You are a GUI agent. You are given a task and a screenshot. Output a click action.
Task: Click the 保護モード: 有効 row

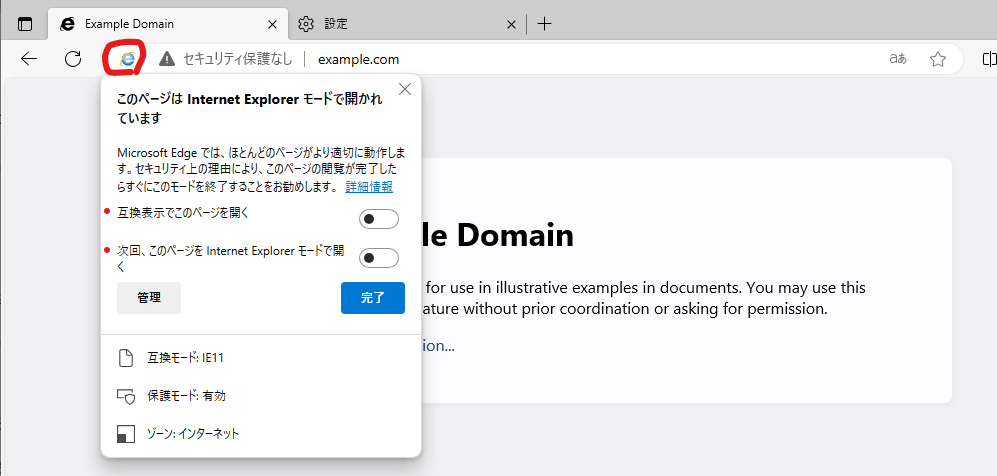(x=261, y=396)
